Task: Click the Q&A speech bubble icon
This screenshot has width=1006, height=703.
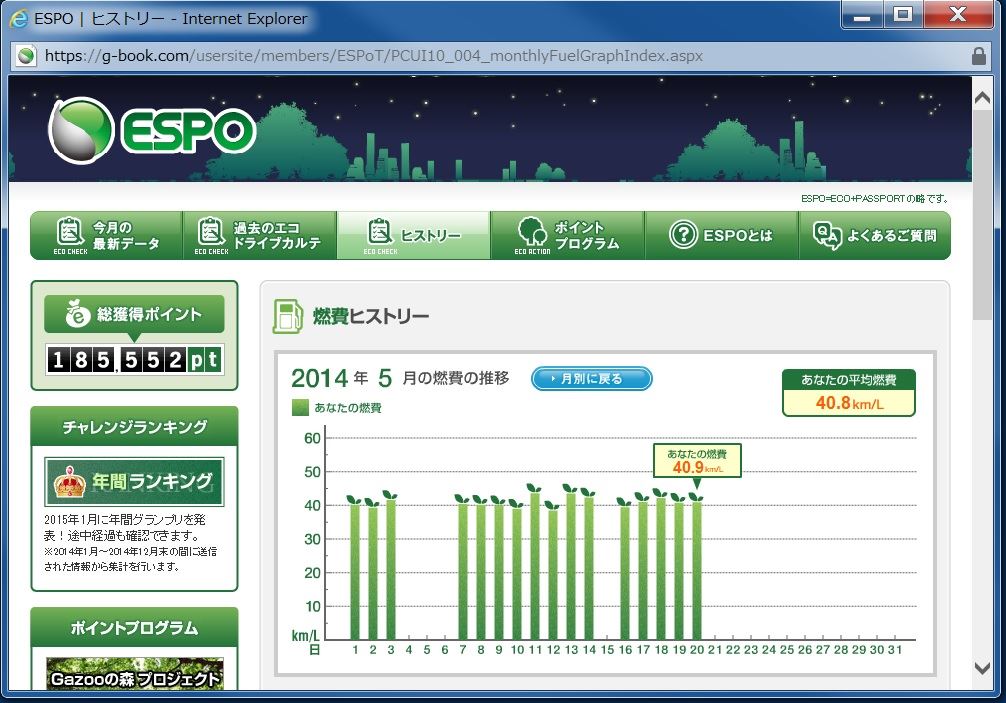Action: coord(827,235)
